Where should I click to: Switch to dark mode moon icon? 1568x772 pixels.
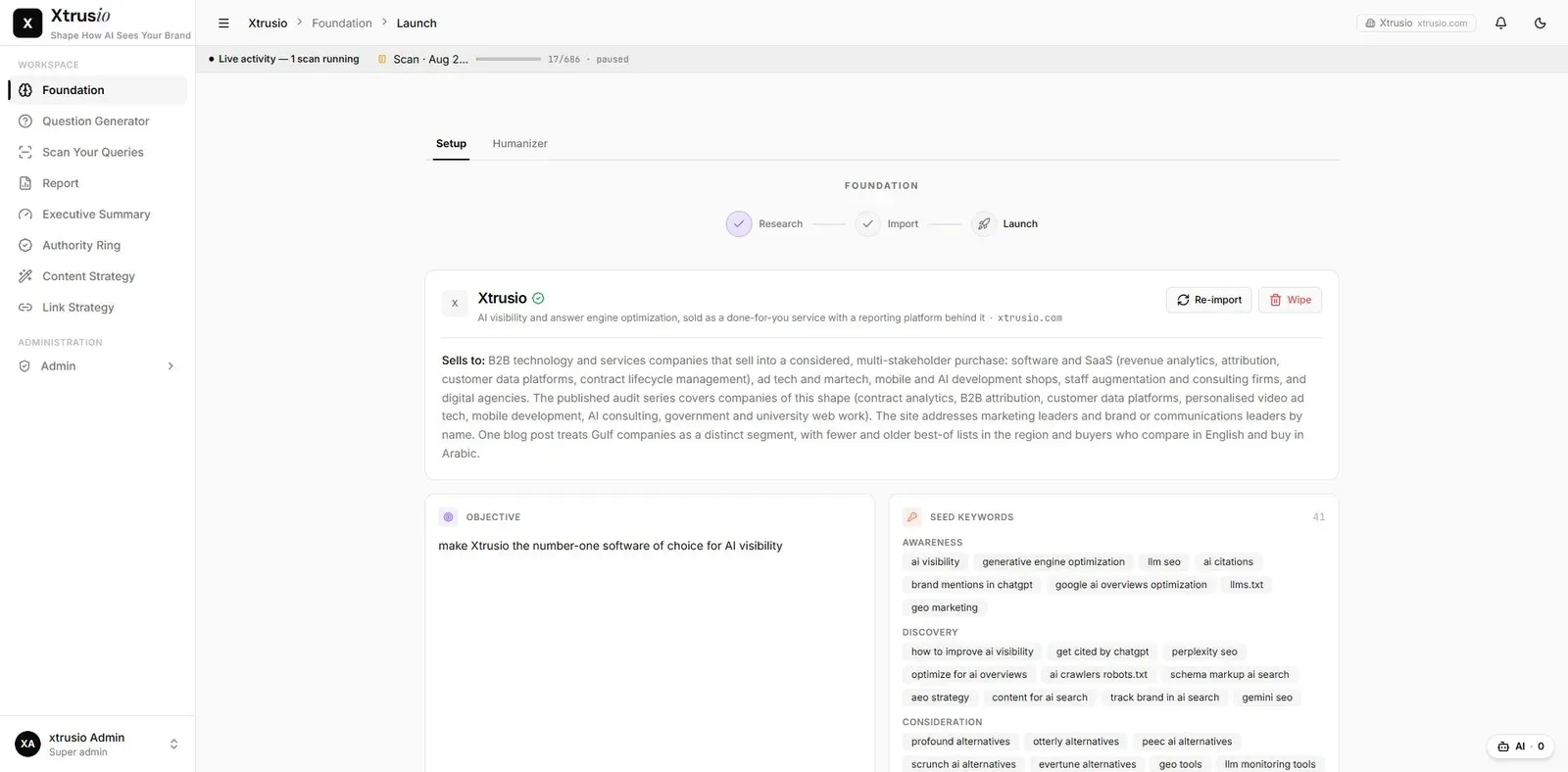(1540, 23)
